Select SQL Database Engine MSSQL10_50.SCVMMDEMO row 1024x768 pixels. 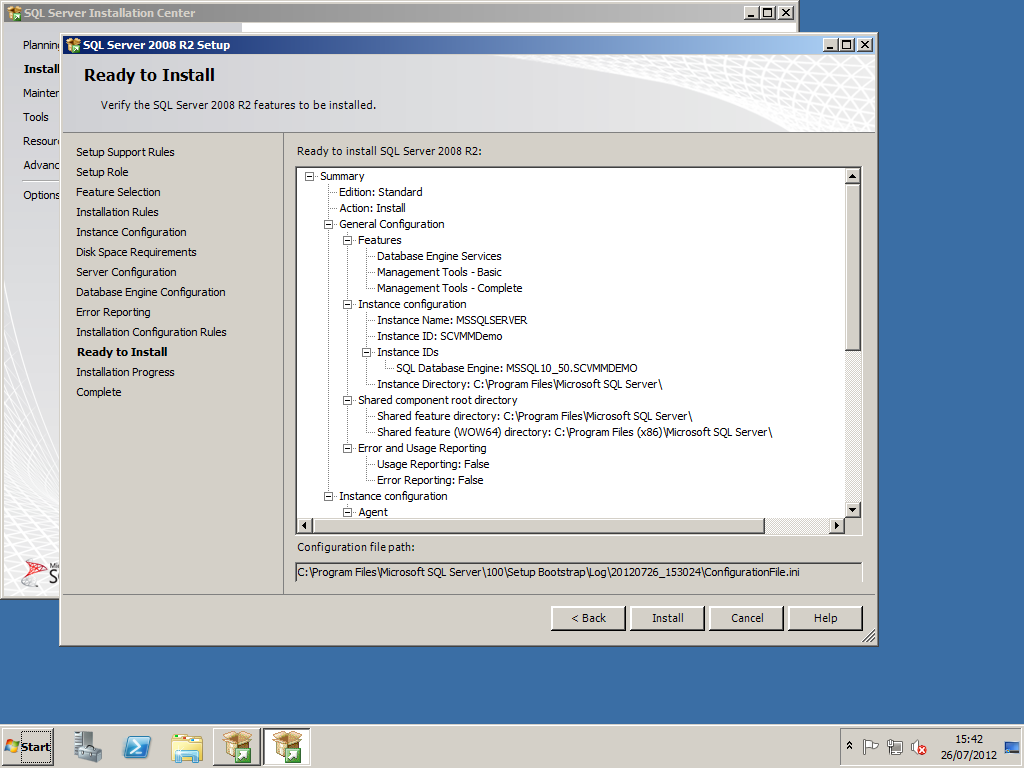click(516, 368)
